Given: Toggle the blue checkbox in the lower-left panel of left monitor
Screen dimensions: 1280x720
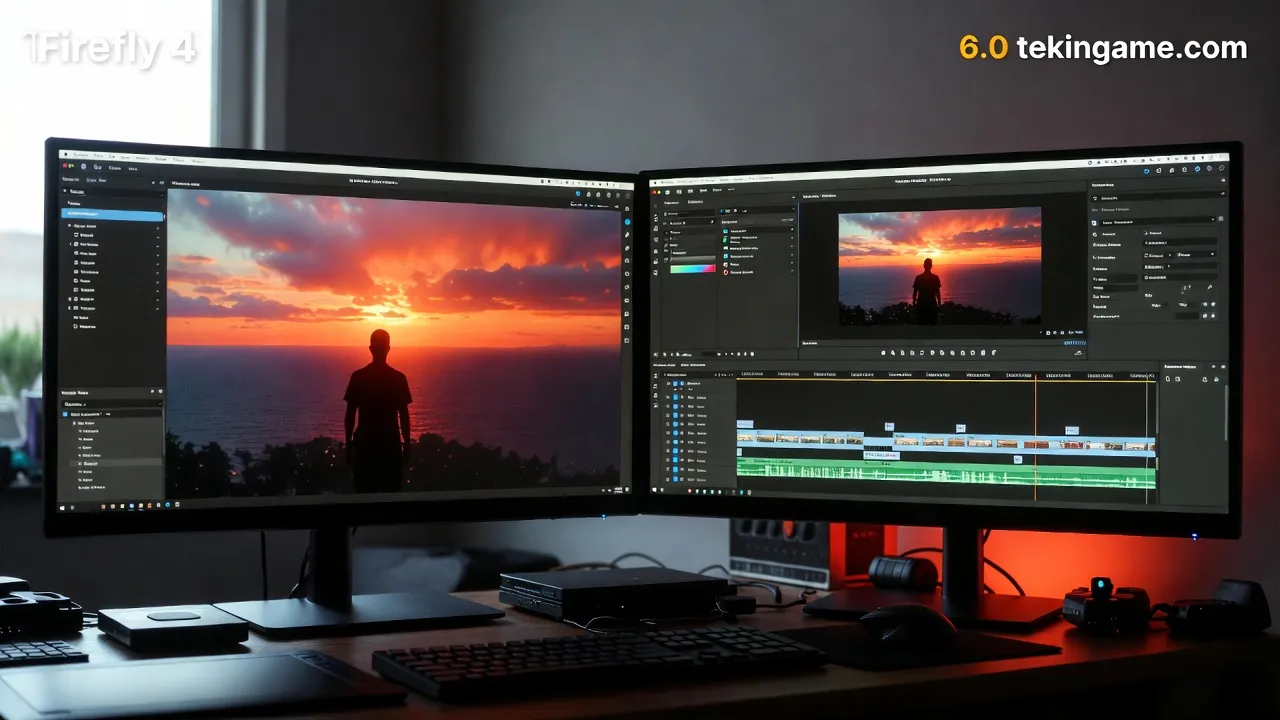Looking at the screenshot, I should coord(65,413).
